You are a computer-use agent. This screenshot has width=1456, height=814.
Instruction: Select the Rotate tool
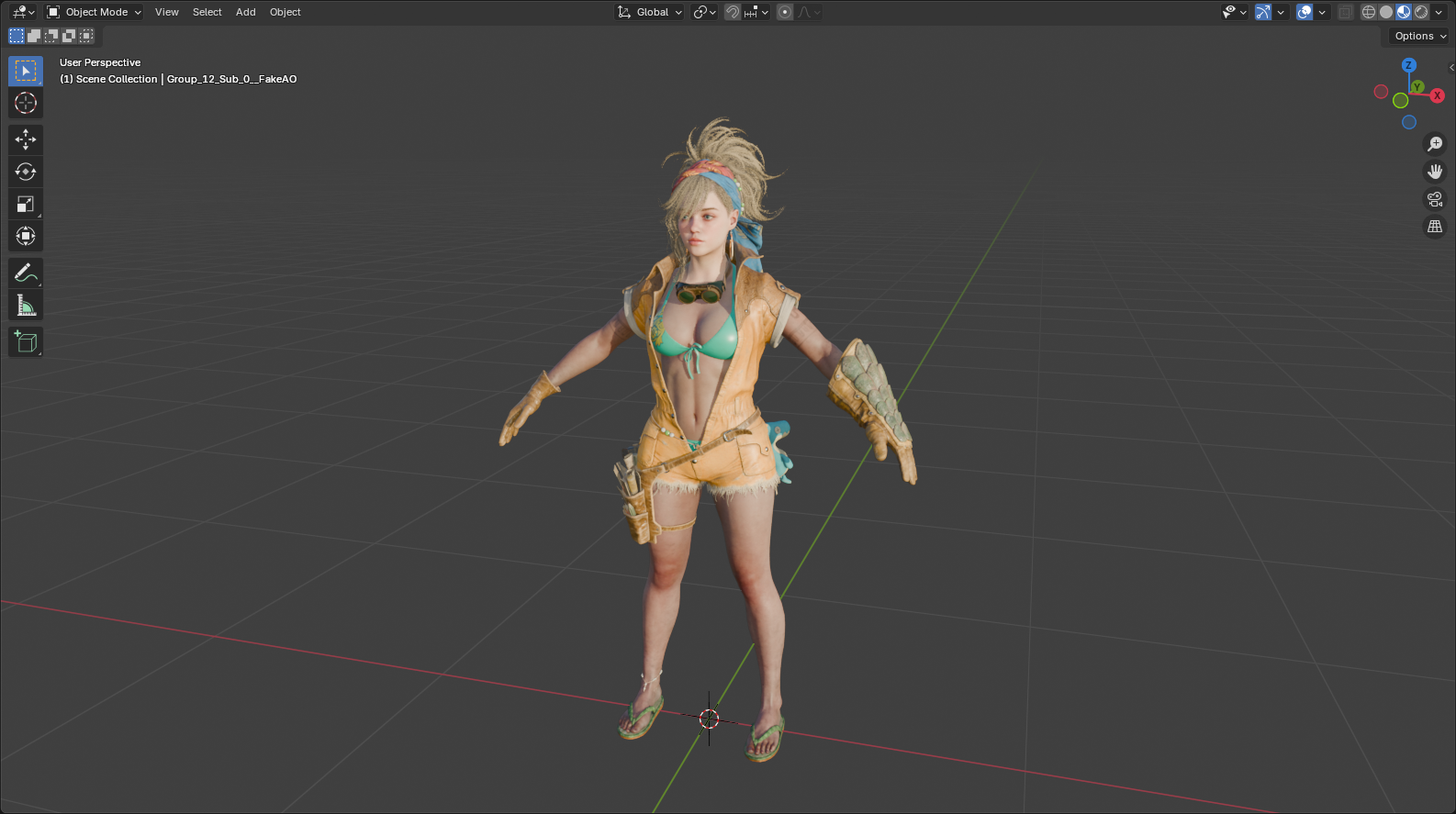(x=26, y=172)
